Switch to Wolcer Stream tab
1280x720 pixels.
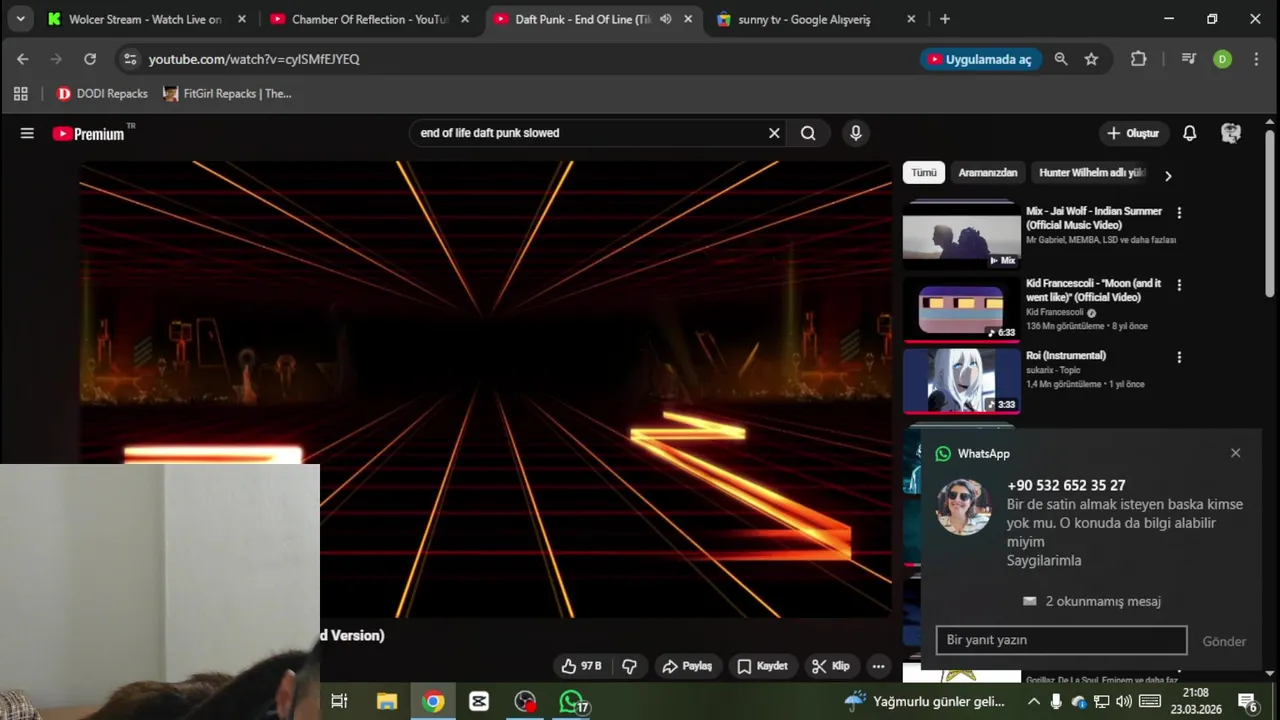click(146, 19)
